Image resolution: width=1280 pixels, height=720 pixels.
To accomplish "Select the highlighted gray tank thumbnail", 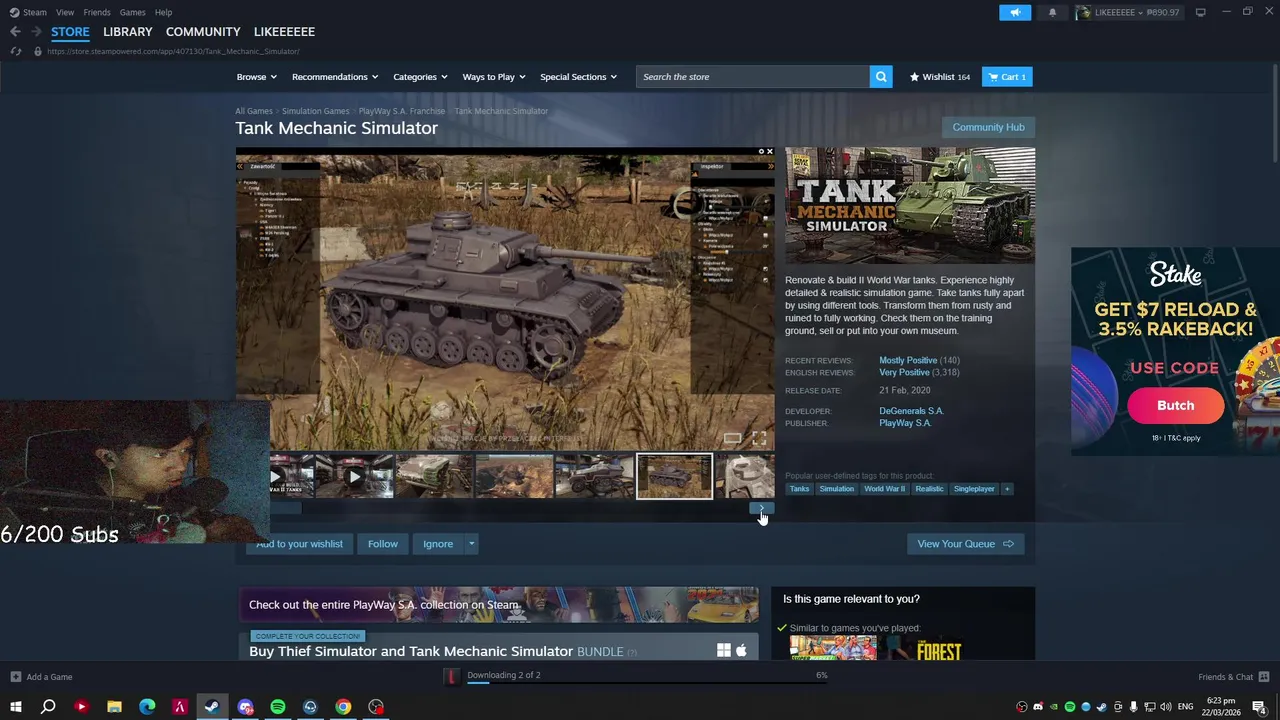I will coord(675,477).
